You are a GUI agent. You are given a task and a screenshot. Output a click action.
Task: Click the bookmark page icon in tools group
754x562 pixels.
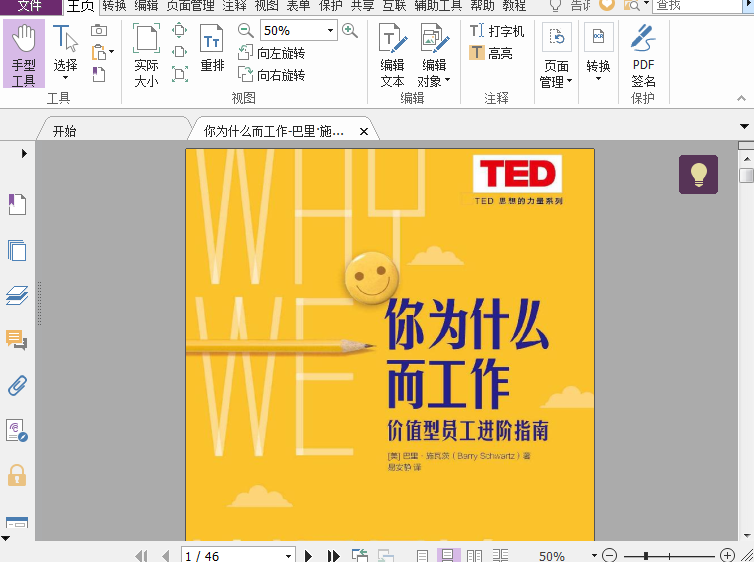pos(99,75)
